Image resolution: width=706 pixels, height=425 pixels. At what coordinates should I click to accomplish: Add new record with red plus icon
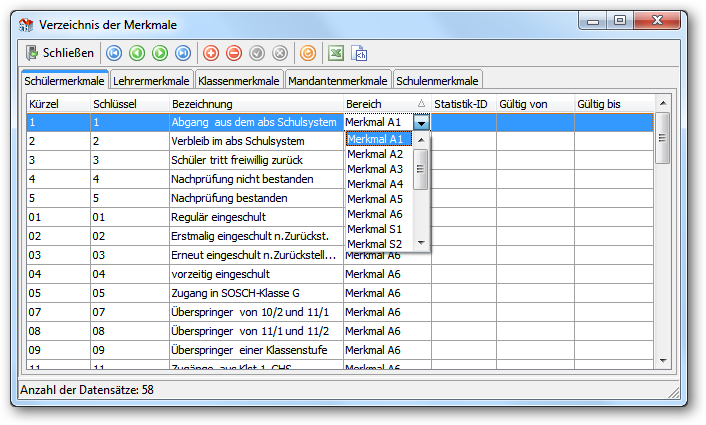[x=211, y=53]
